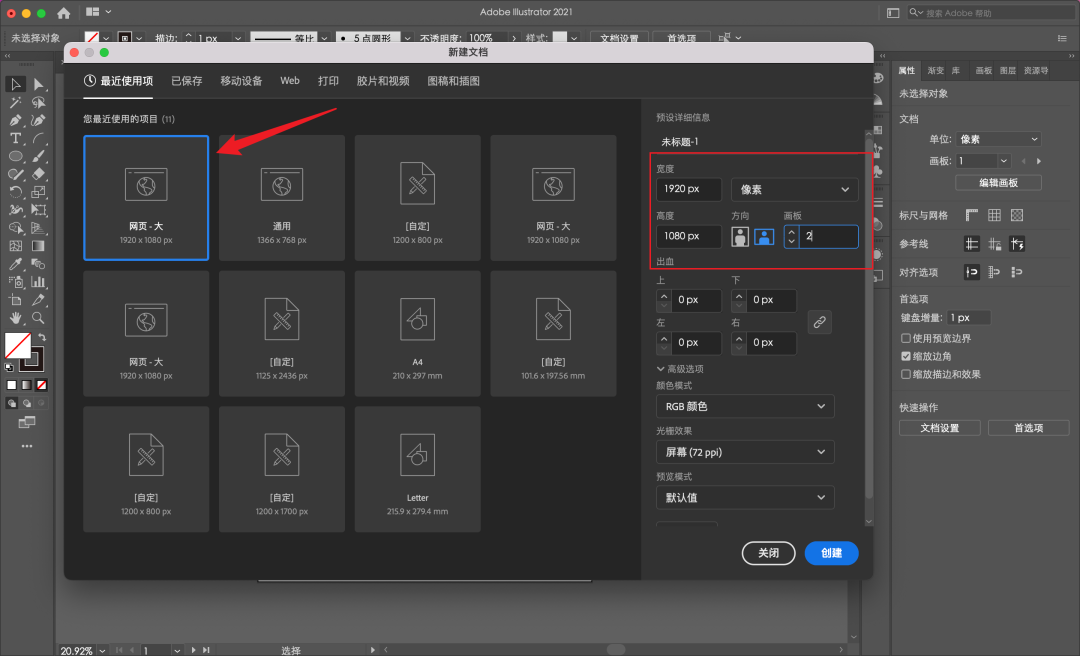Select the Scale tool
The image size is (1080, 656).
[x=39, y=192]
